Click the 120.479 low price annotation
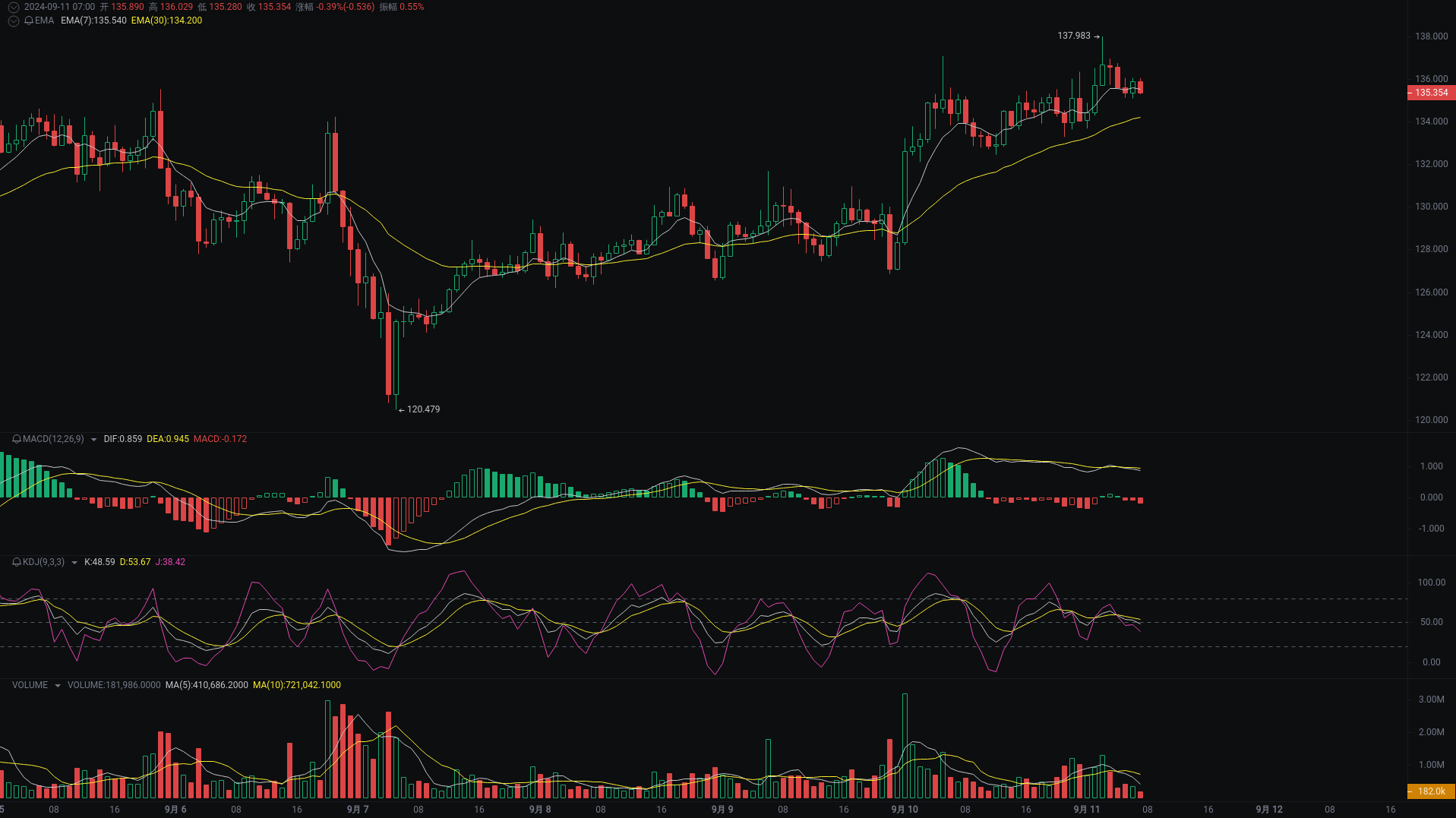The height and width of the screenshot is (818, 1456). tap(423, 409)
